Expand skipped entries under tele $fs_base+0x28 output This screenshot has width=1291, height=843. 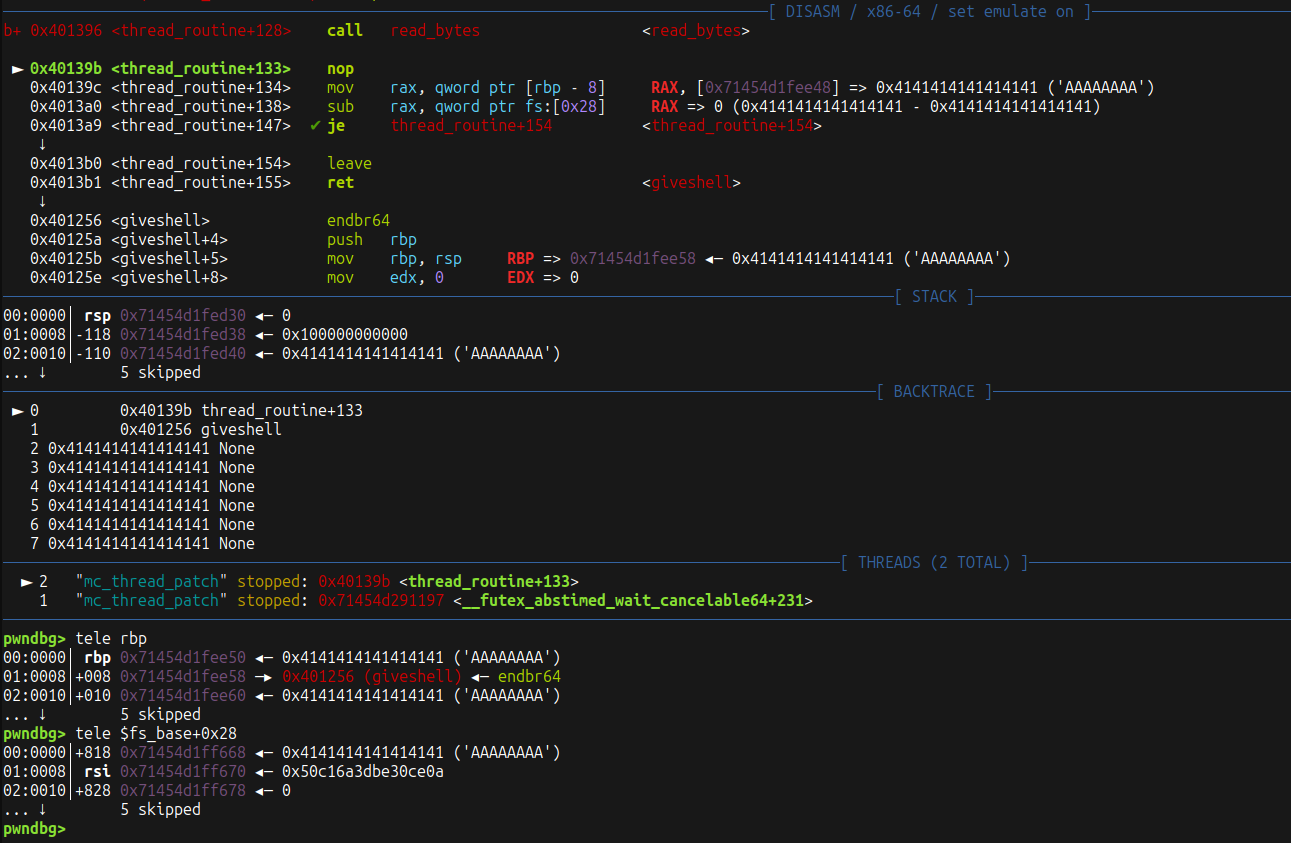click(160, 810)
